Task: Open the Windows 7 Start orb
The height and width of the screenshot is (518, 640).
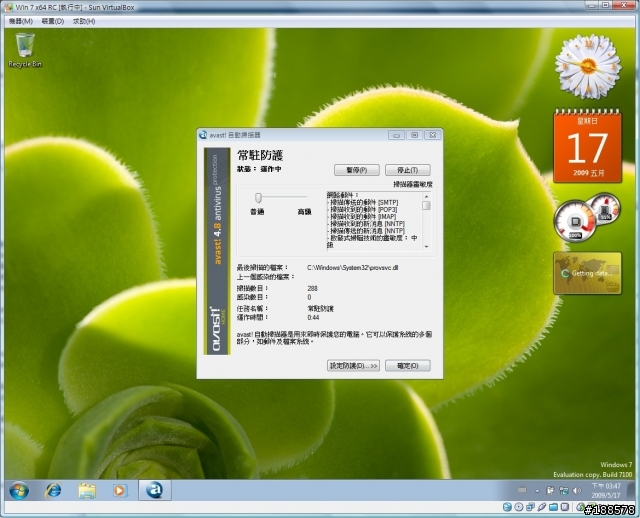Action: (19, 490)
